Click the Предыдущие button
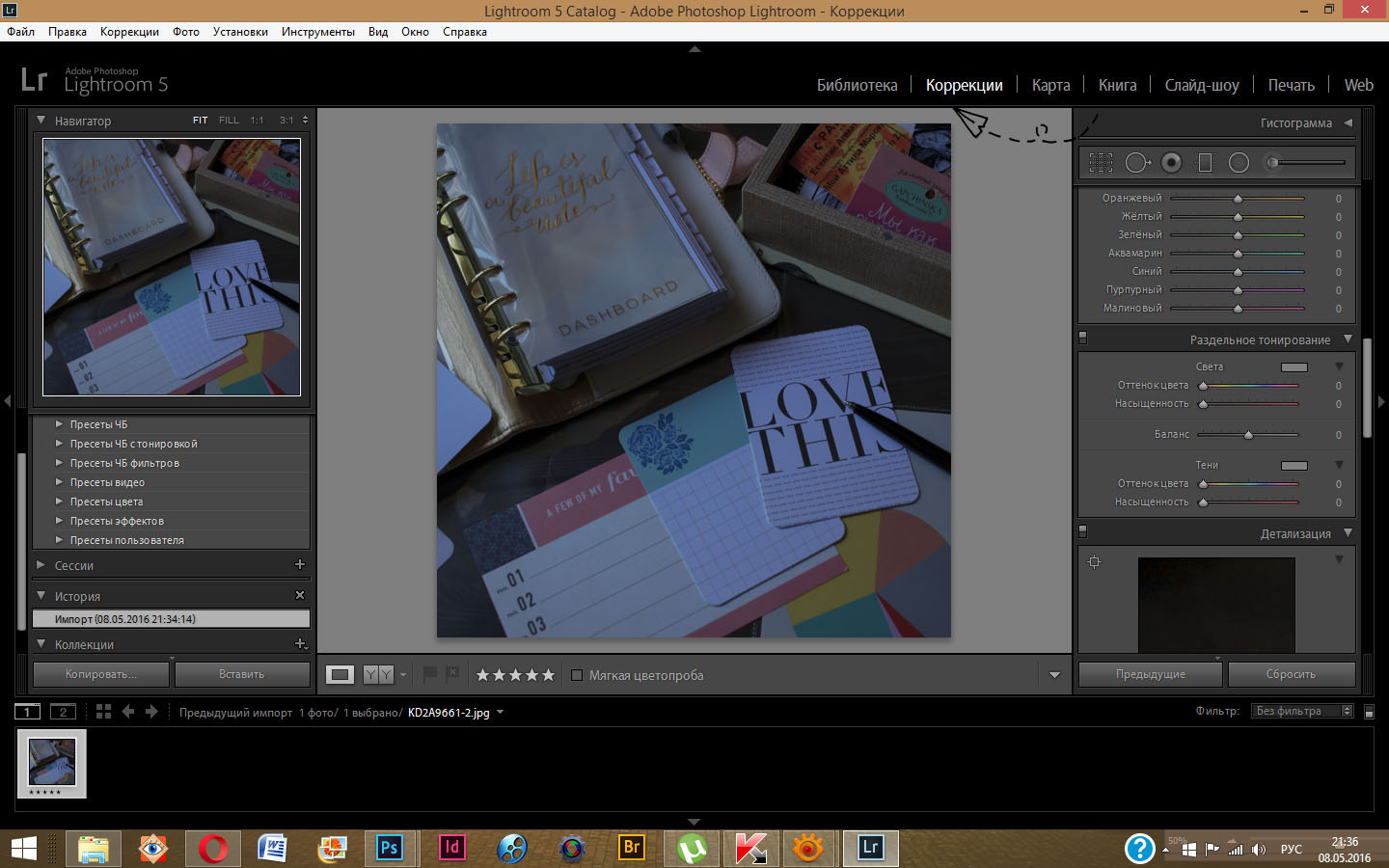Viewport: 1389px width, 868px height. point(1150,674)
